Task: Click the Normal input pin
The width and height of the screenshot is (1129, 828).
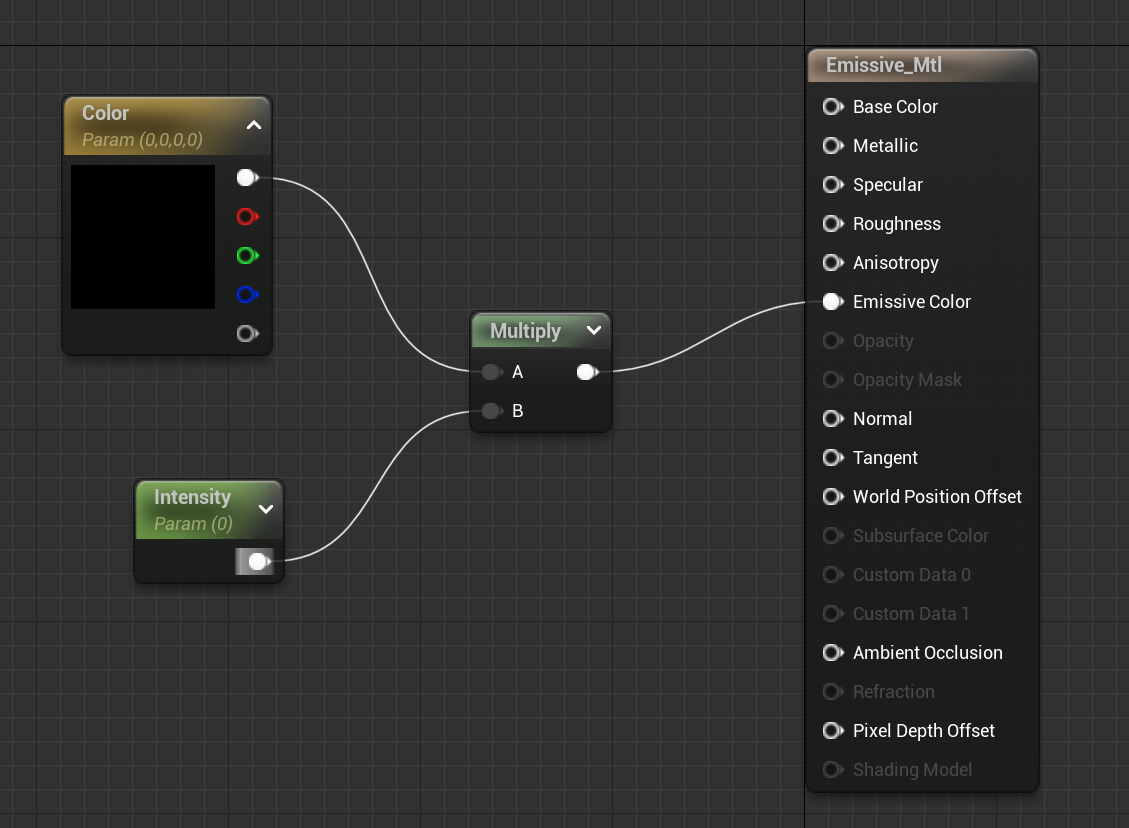Action: point(831,419)
